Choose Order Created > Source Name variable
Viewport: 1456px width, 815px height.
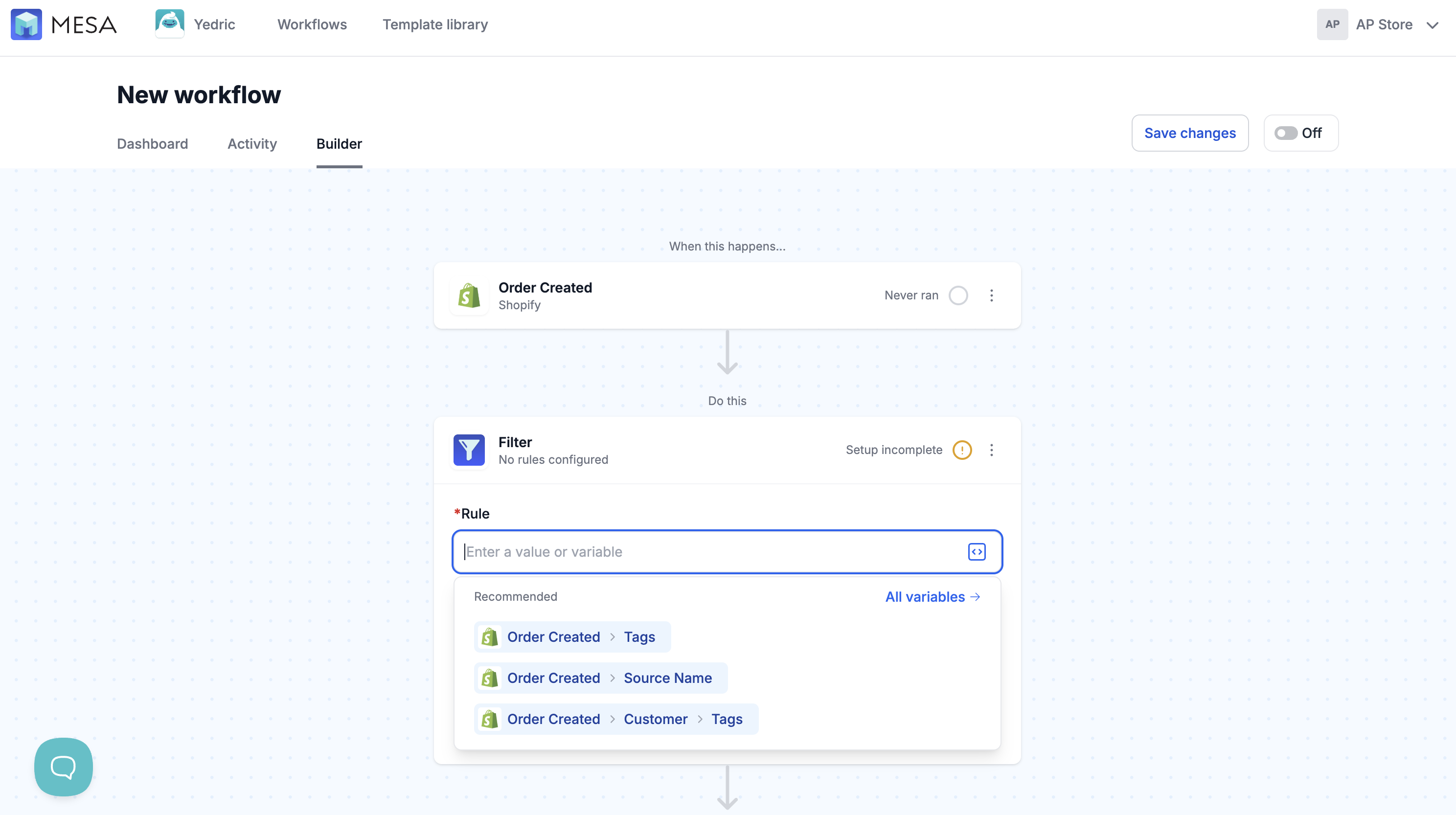[x=601, y=678]
